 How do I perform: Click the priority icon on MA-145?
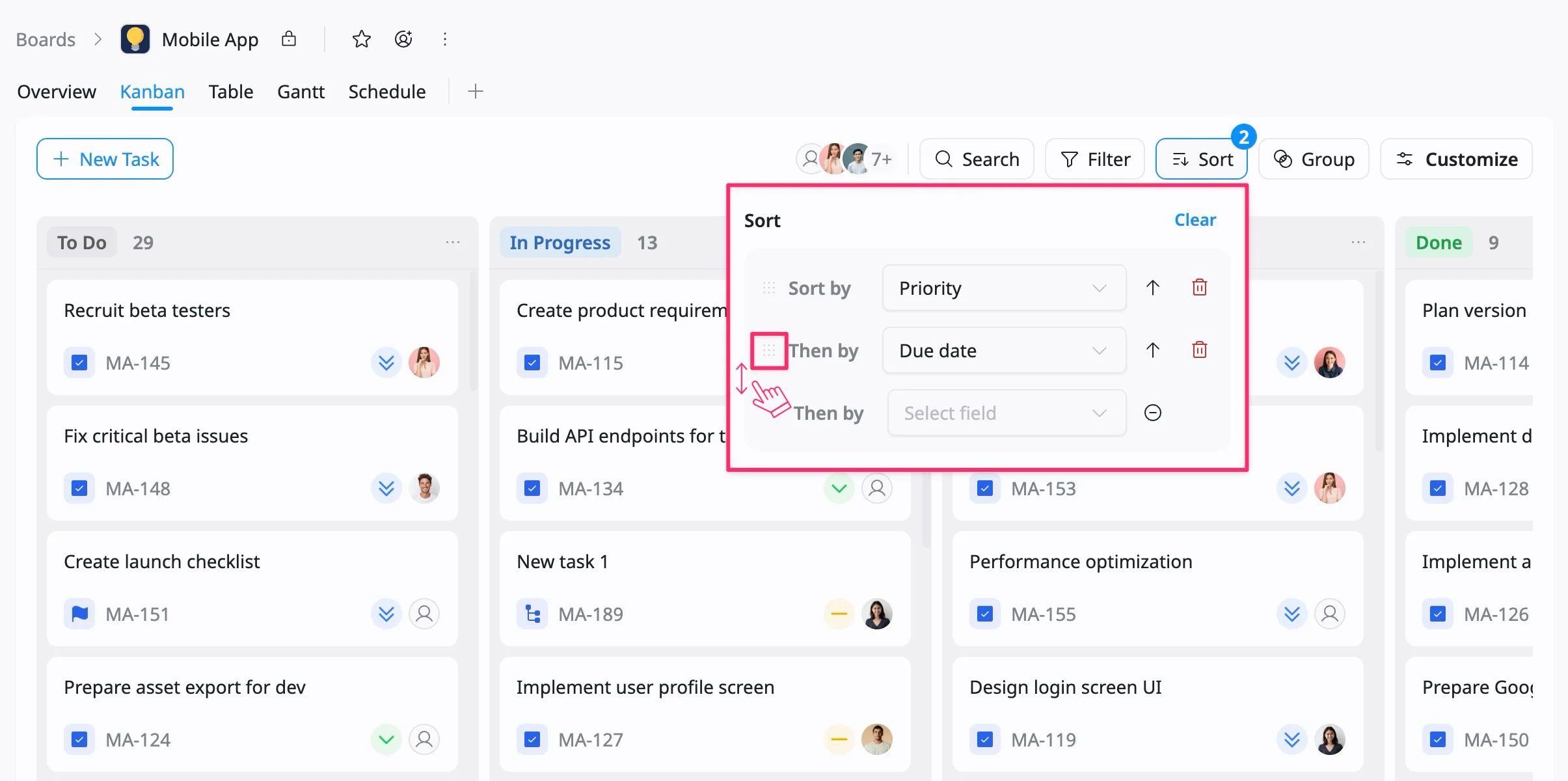pyautogui.click(x=386, y=362)
